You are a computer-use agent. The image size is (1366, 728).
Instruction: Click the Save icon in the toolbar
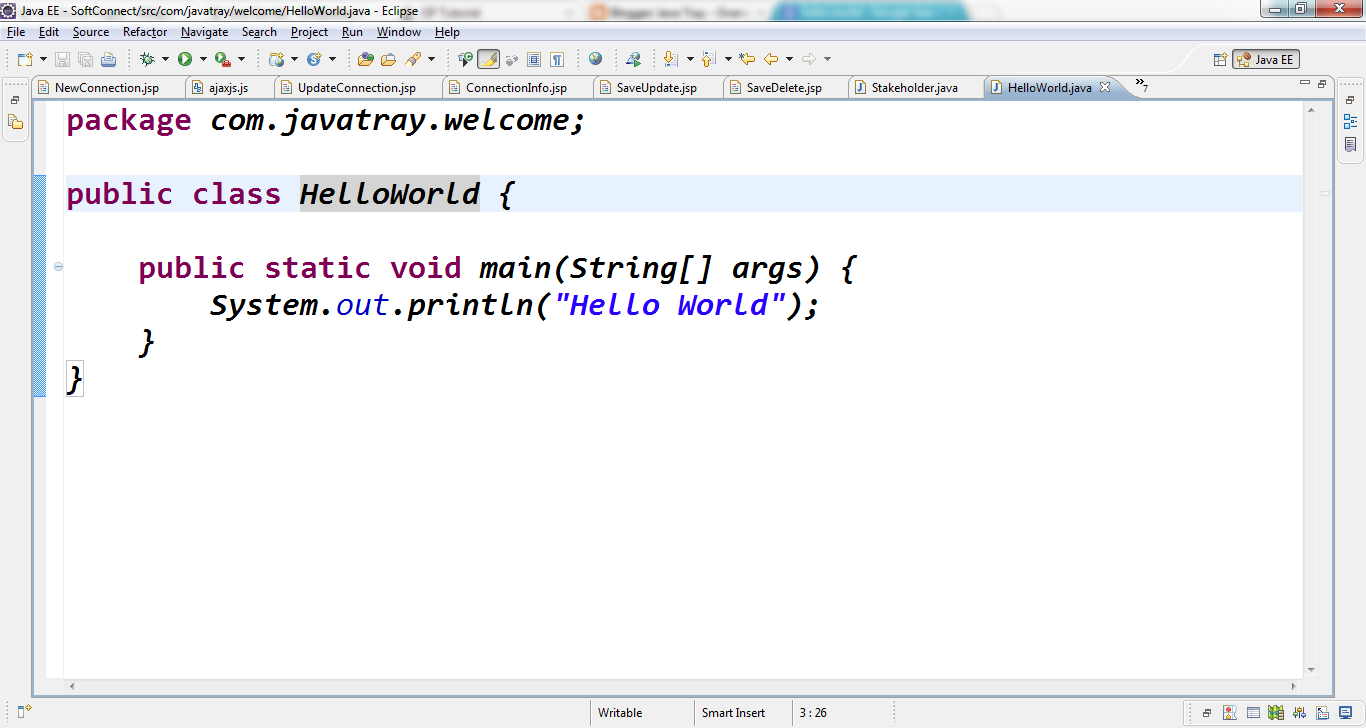click(62, 58)
